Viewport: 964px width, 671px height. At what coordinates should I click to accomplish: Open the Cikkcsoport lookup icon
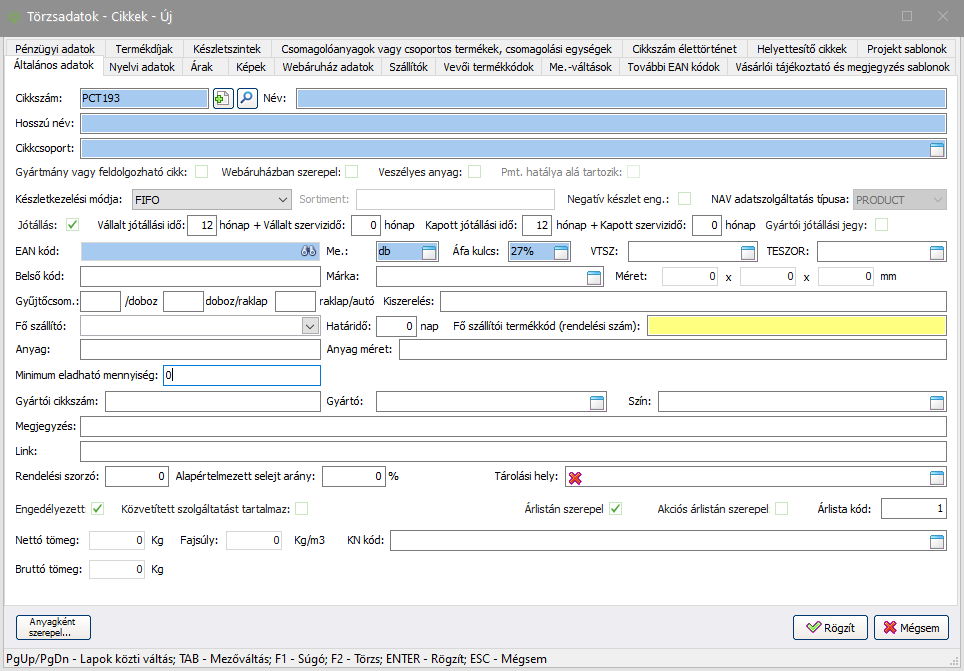point(936,149)
